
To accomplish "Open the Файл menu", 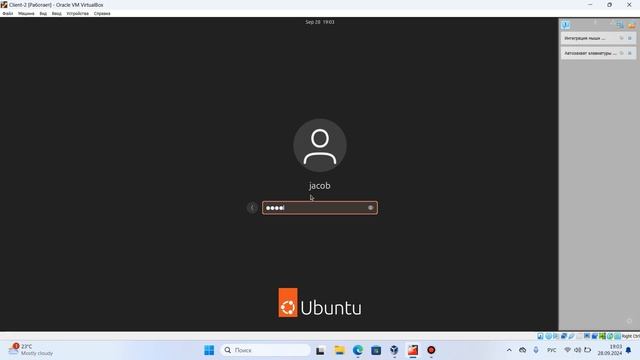I will 7,13.
